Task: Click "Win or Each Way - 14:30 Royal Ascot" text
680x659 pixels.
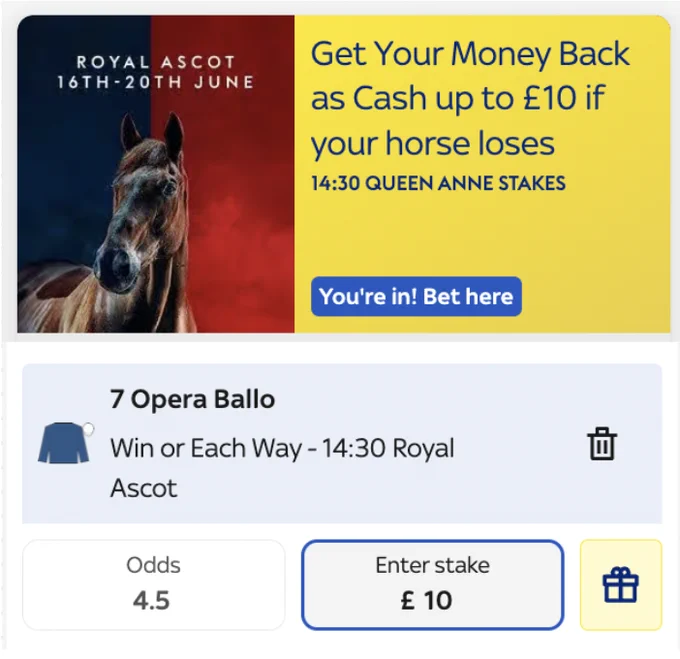Action: click(282, 468)
